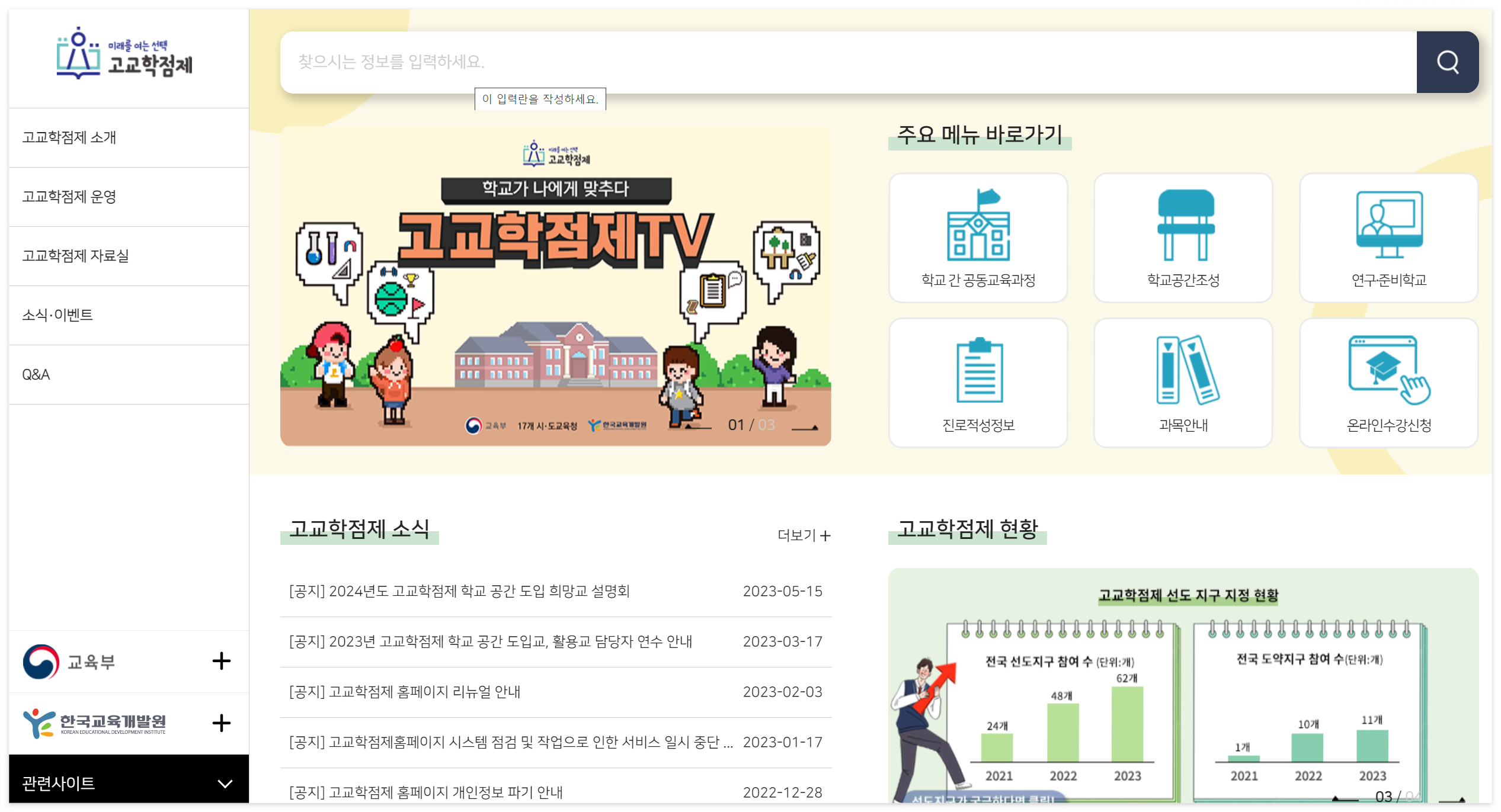The height and width of the screenshot is (812, 1501).
Task: Click the 한국교육개발원 logo
Action: [x=95, y=723]
